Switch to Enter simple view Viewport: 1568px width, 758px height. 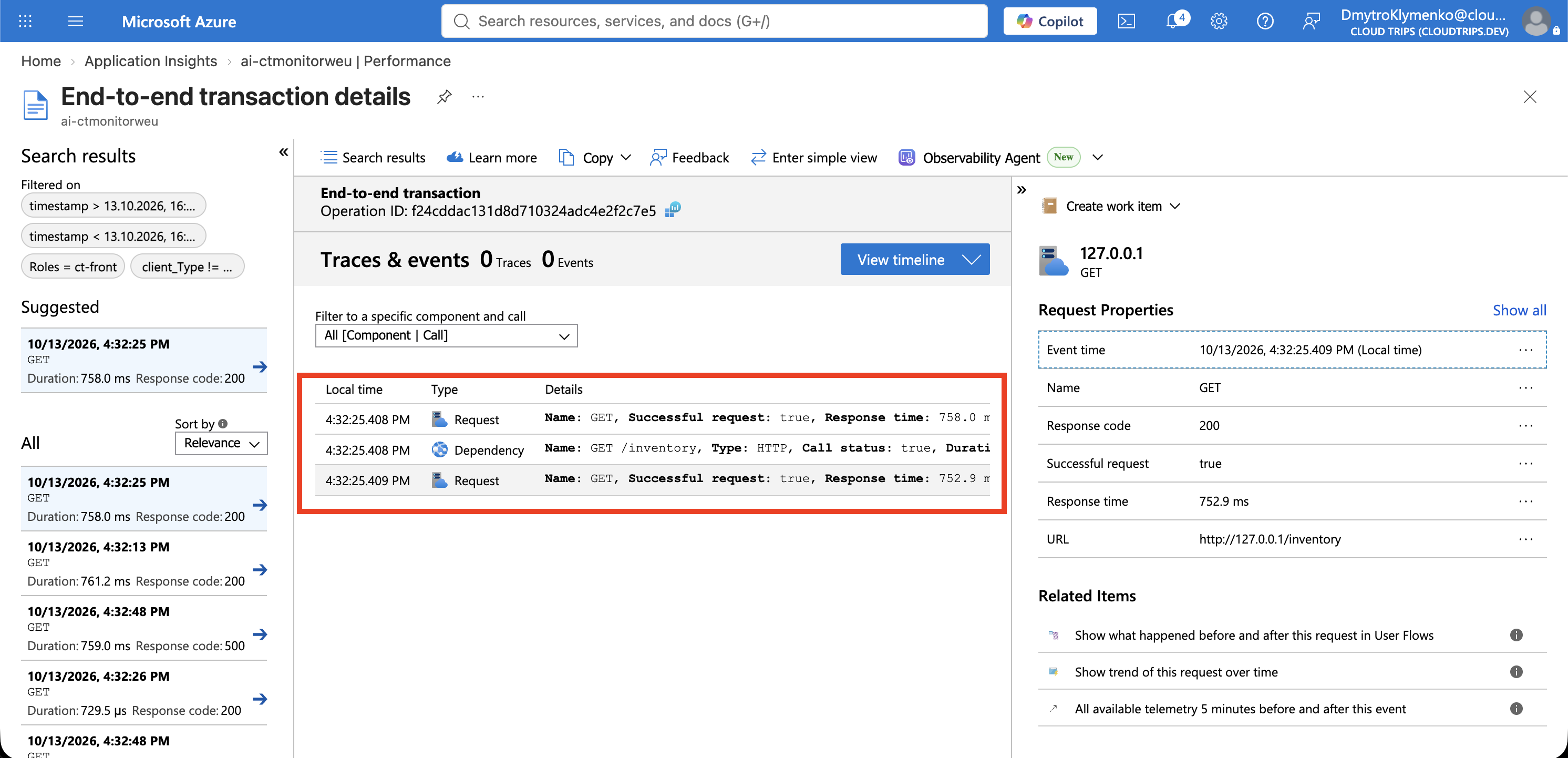click(x=814, y=158)
